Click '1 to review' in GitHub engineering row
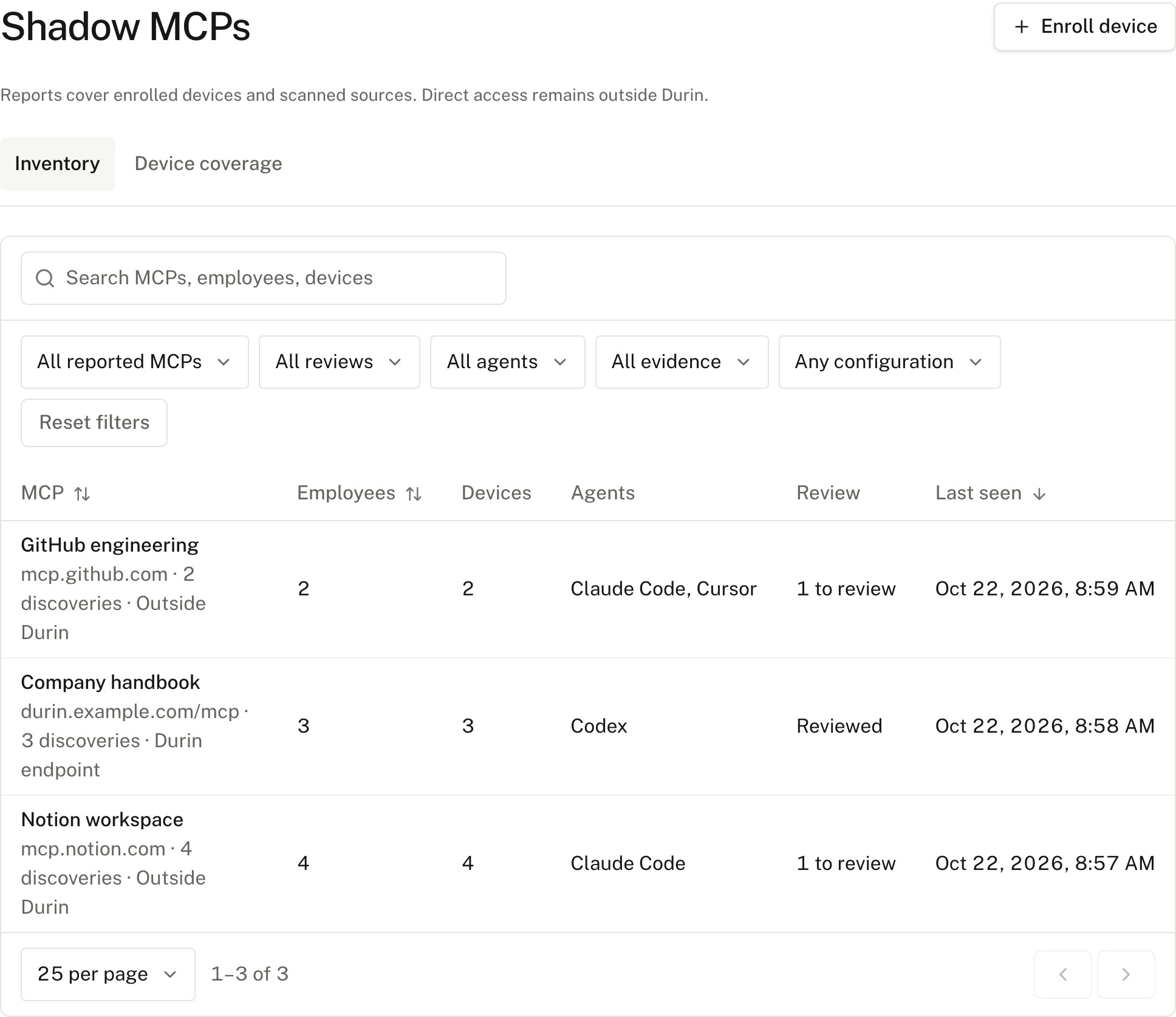 (846, 589)
